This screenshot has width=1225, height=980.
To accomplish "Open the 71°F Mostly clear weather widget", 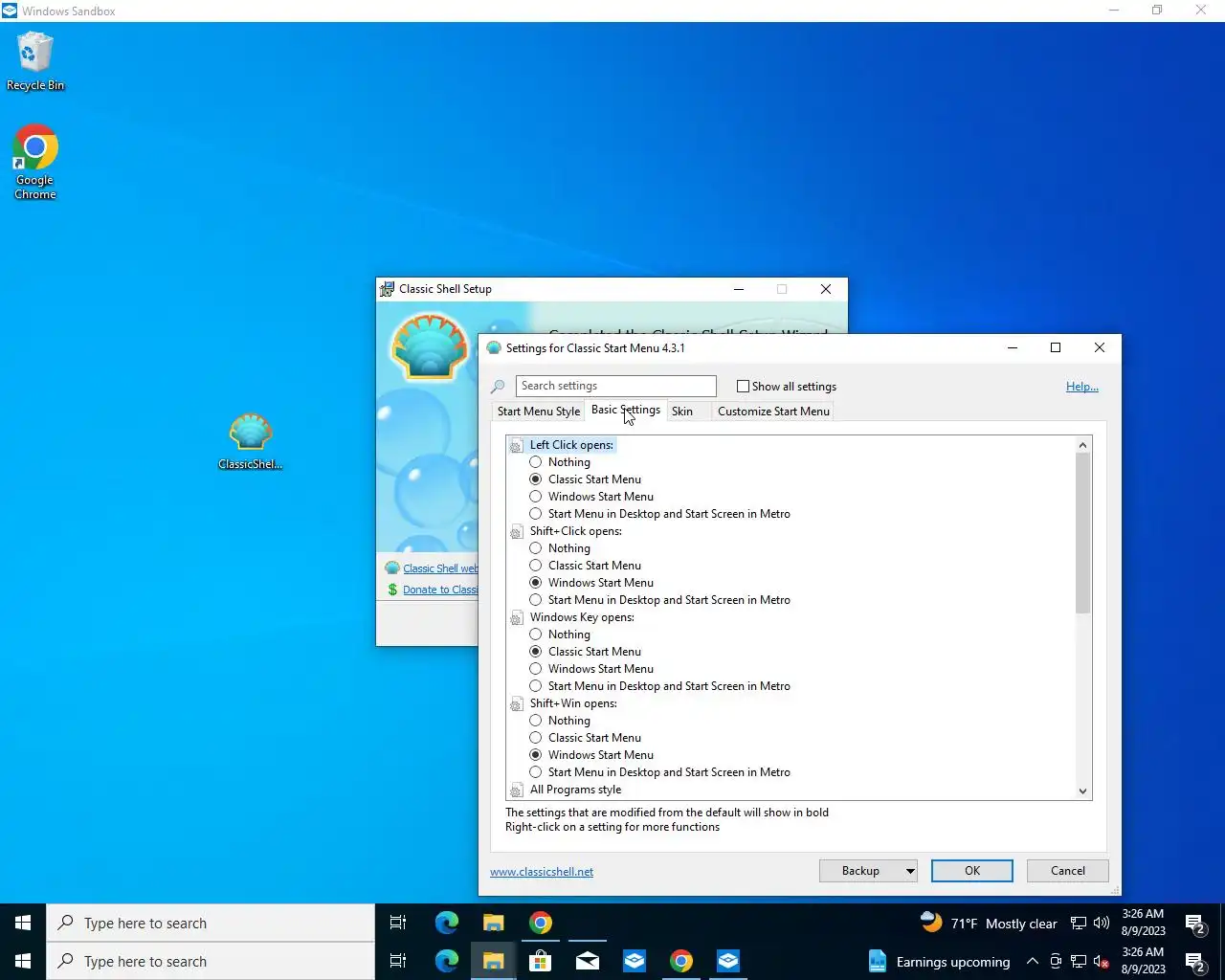I will [x=989, y=924].
